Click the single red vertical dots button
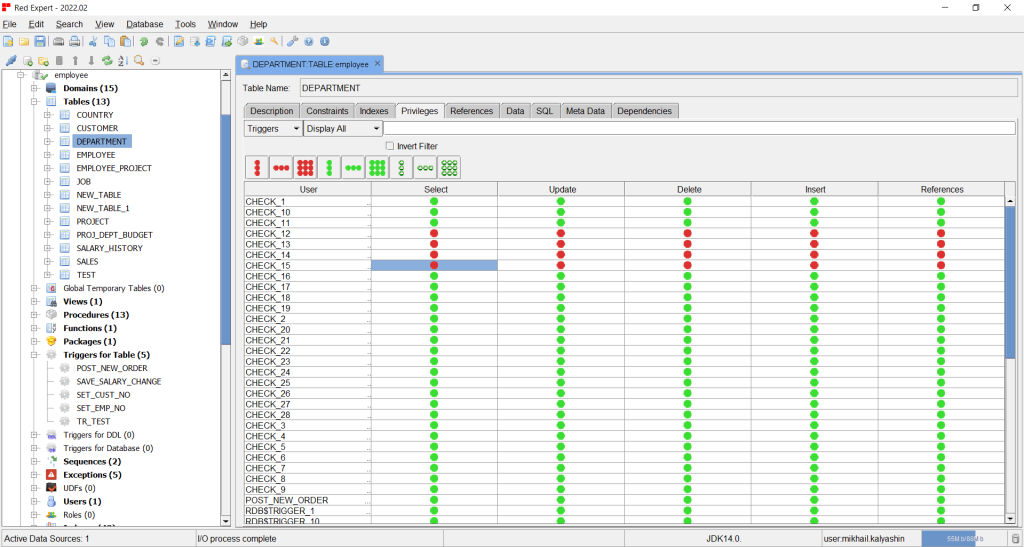The height and width of the screenshot is (547, 1024). coord(257,168)
